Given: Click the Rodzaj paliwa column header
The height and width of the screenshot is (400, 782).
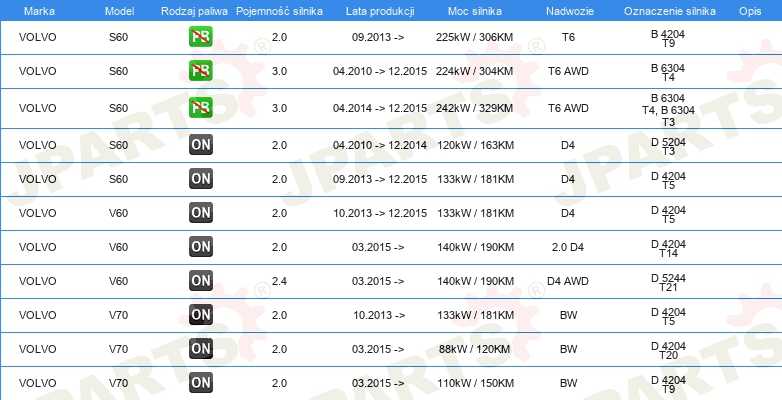Looking at the screenshot, I should [195, 11].
